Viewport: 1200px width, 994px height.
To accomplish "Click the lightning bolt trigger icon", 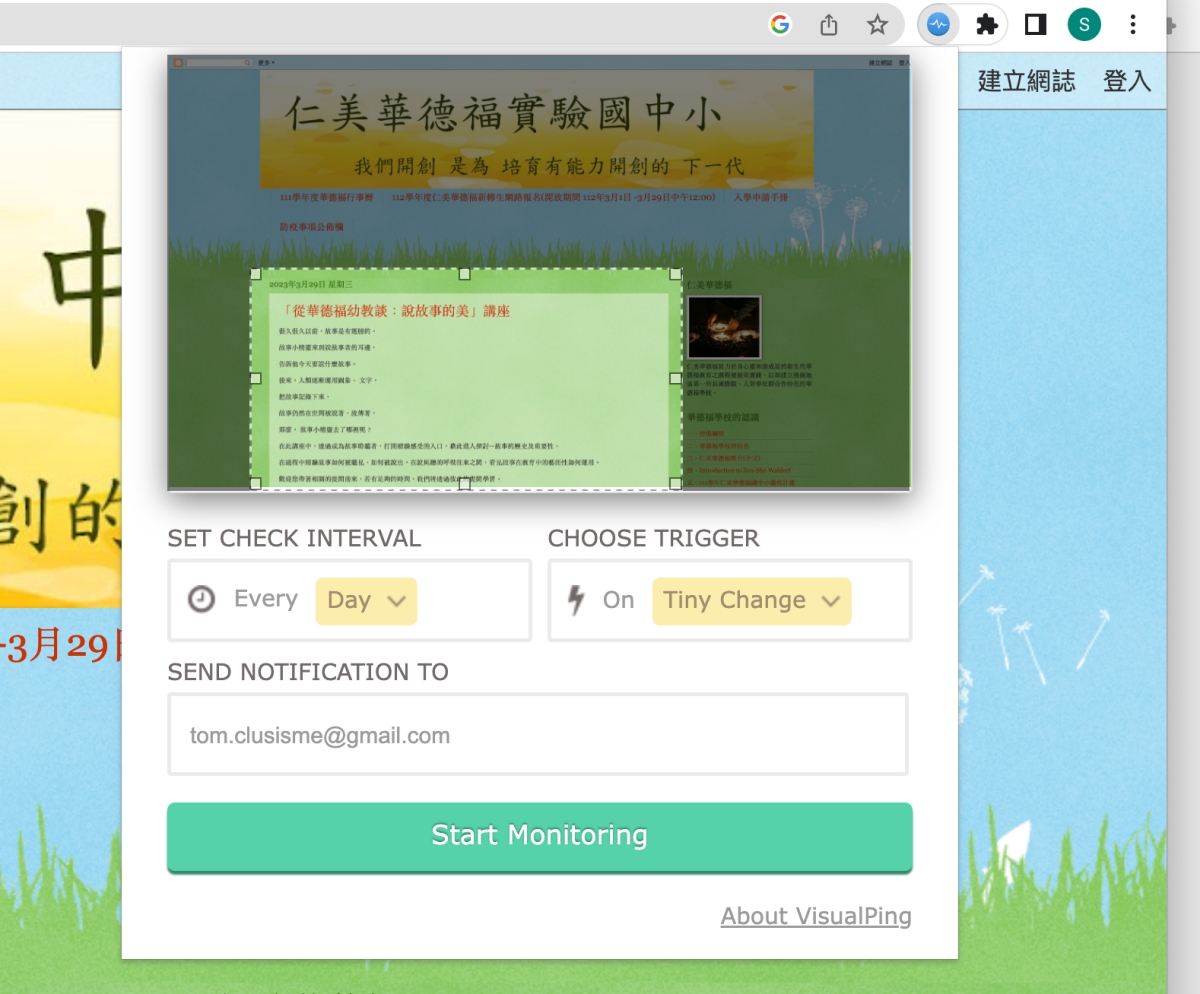I will 576,600.
